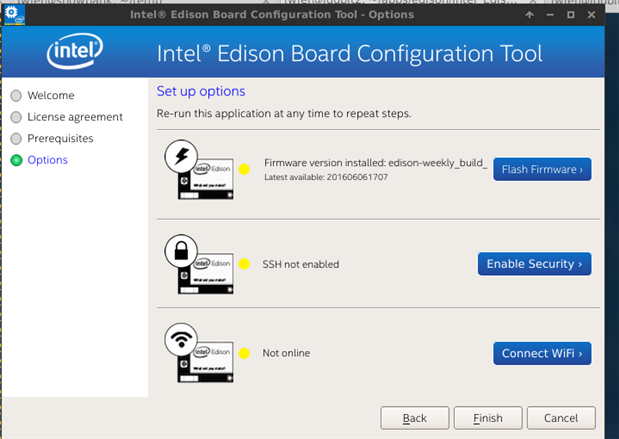Click yellow status dot beside firmware version
The width and height of the screenshot is (619, 439).
click(x=244, y=169)
